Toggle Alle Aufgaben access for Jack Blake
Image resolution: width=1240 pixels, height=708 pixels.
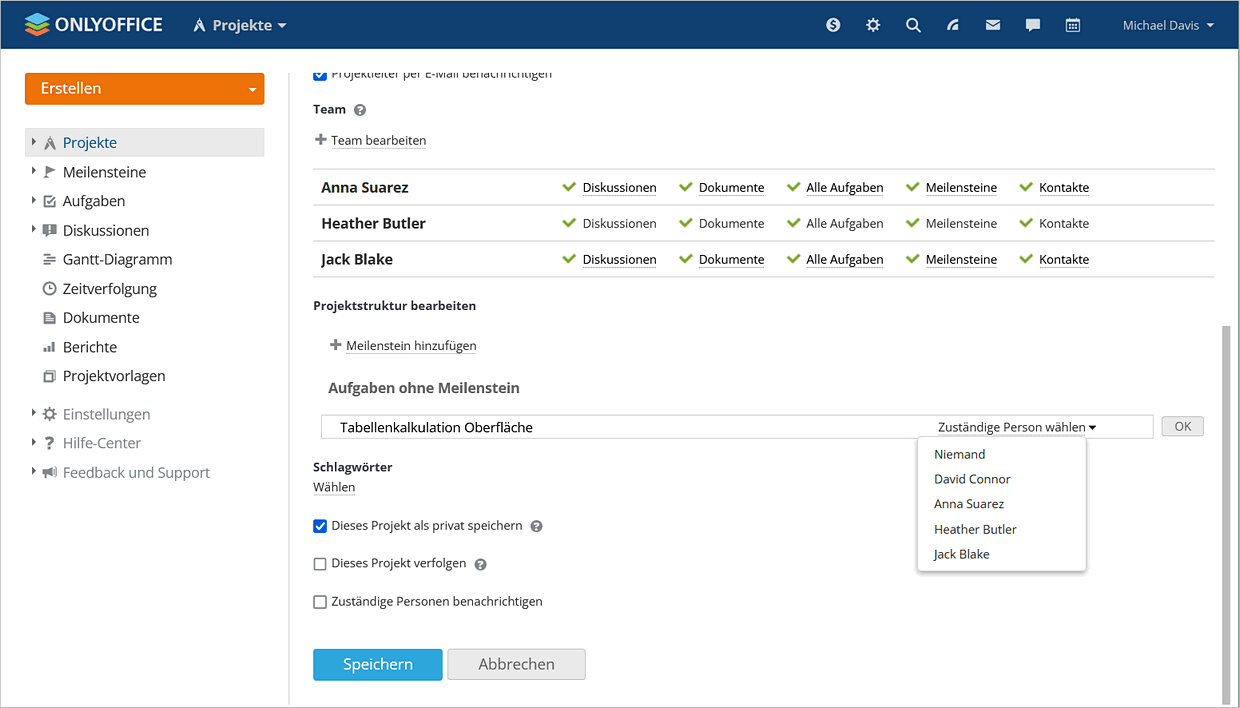pos(835,260)
